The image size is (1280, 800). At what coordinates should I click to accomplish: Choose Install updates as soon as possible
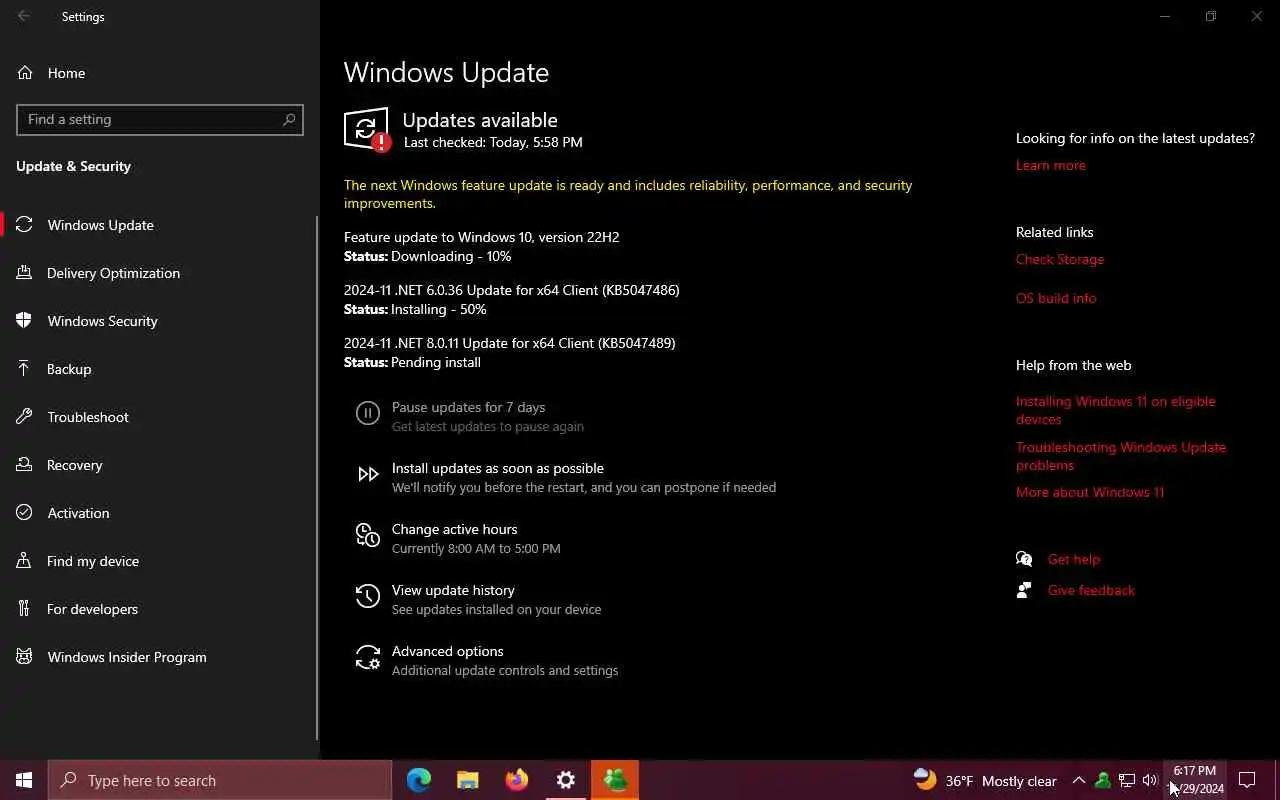[498, 468]
